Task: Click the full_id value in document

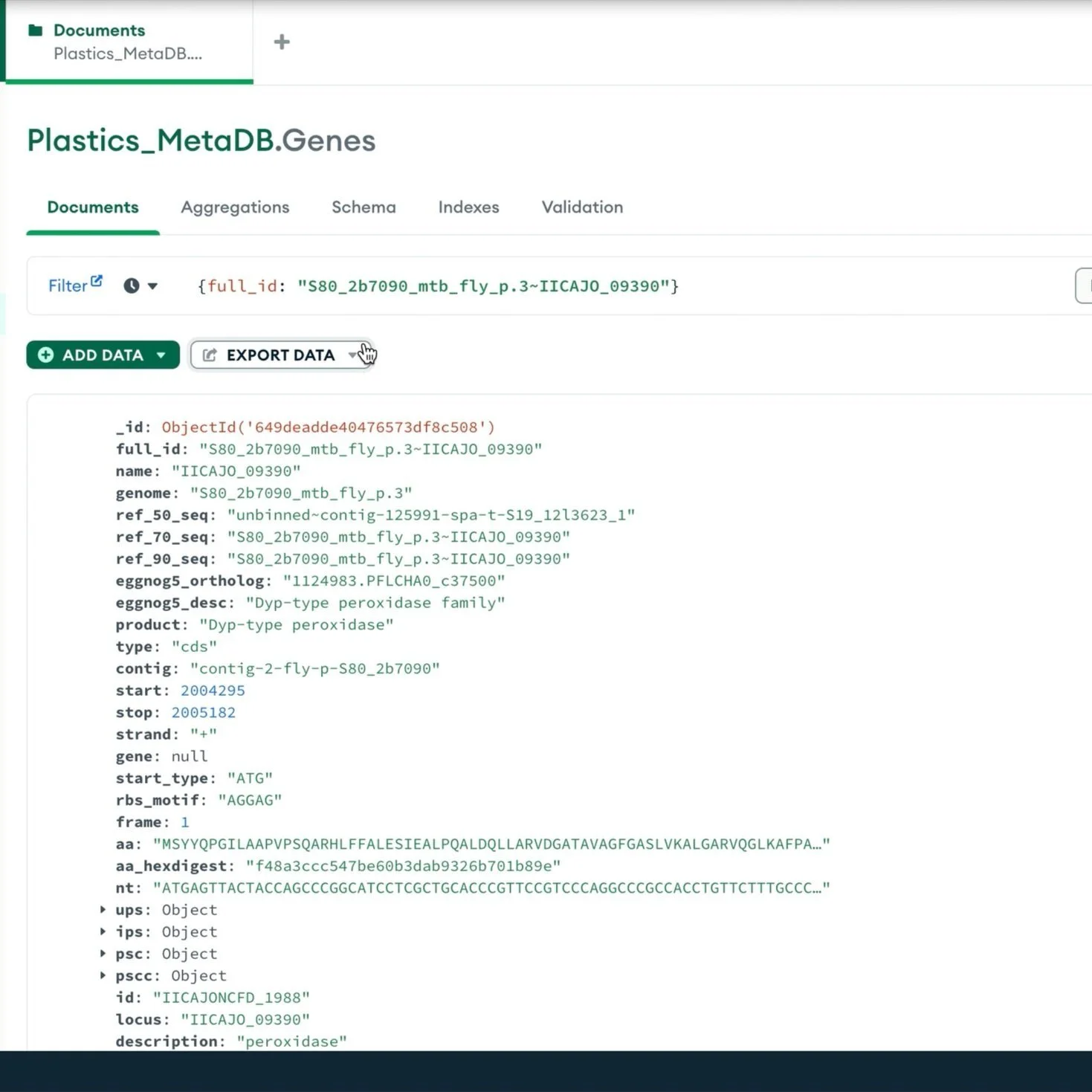Action: point(371,449)
